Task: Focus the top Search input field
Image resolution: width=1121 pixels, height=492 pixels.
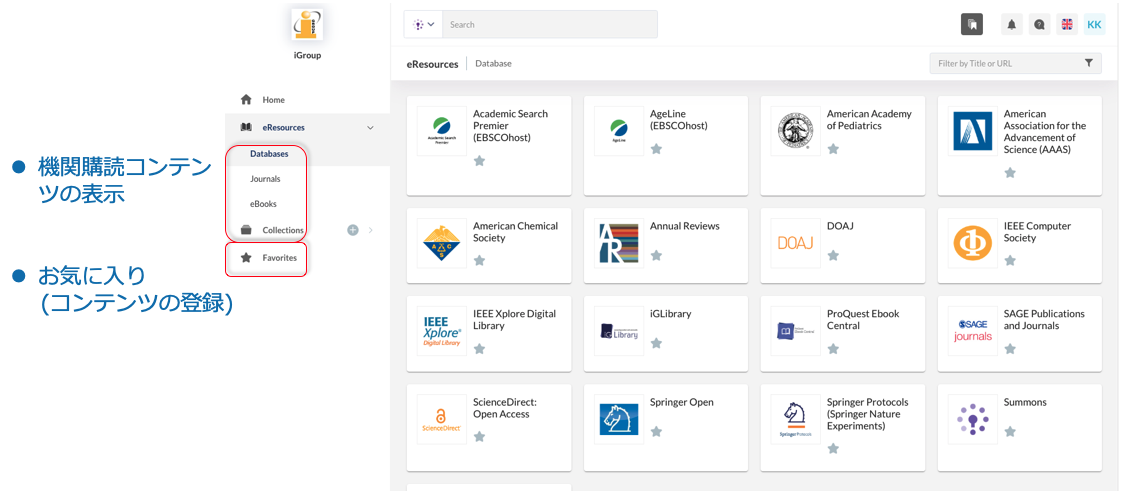Action: tap(550, 24)
